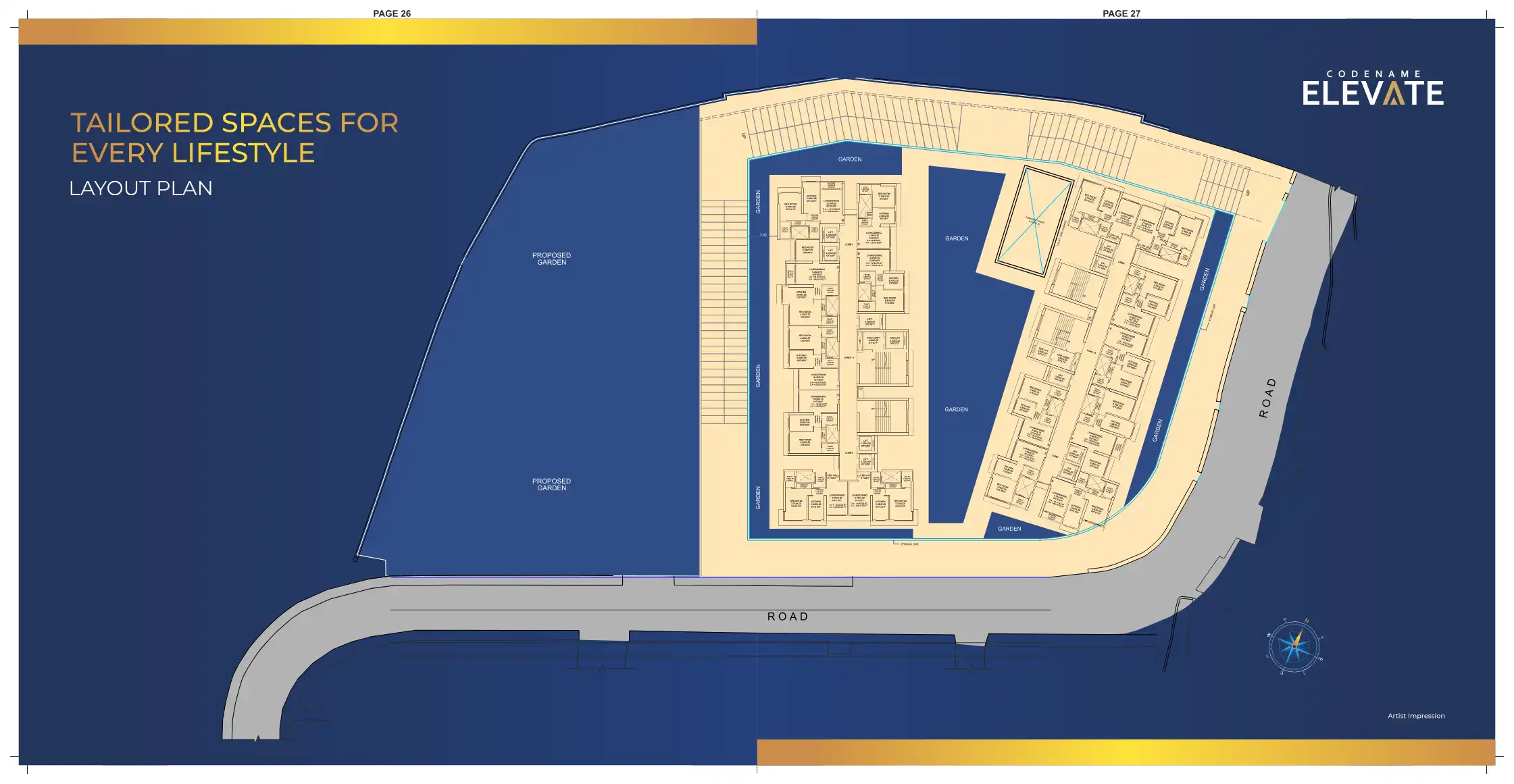Click the PAGE 26 header label

392,14
